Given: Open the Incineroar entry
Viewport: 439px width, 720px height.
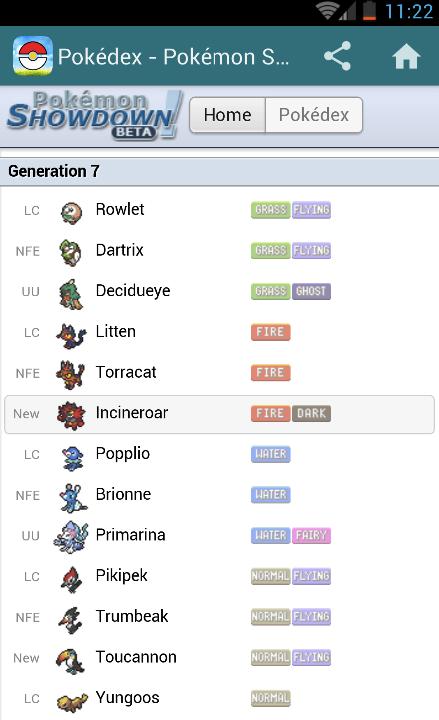Looking at the screenshot, I should click(220, 414).
